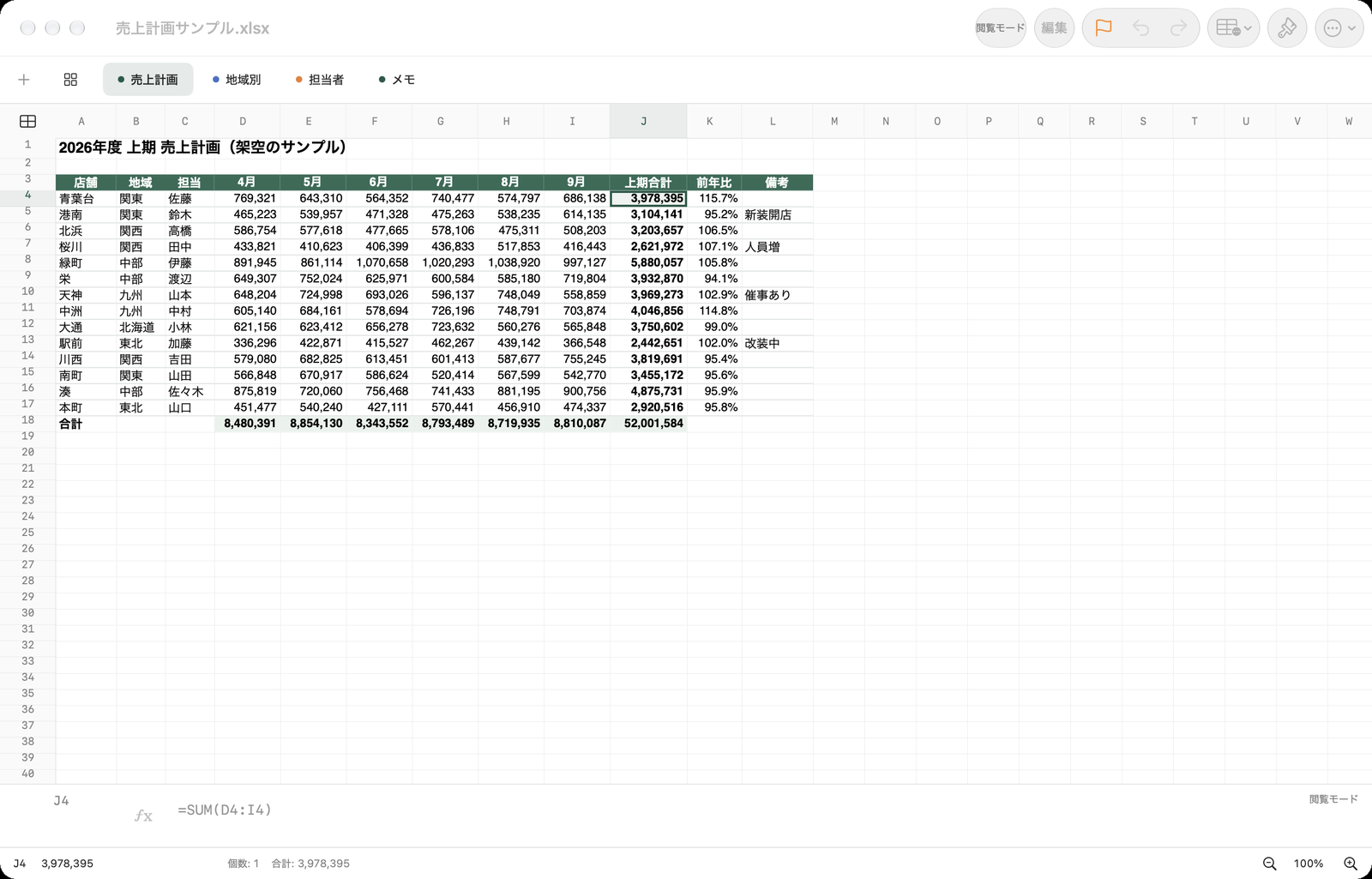
Task: Open the メモ sheet tab
Action: 397,80
